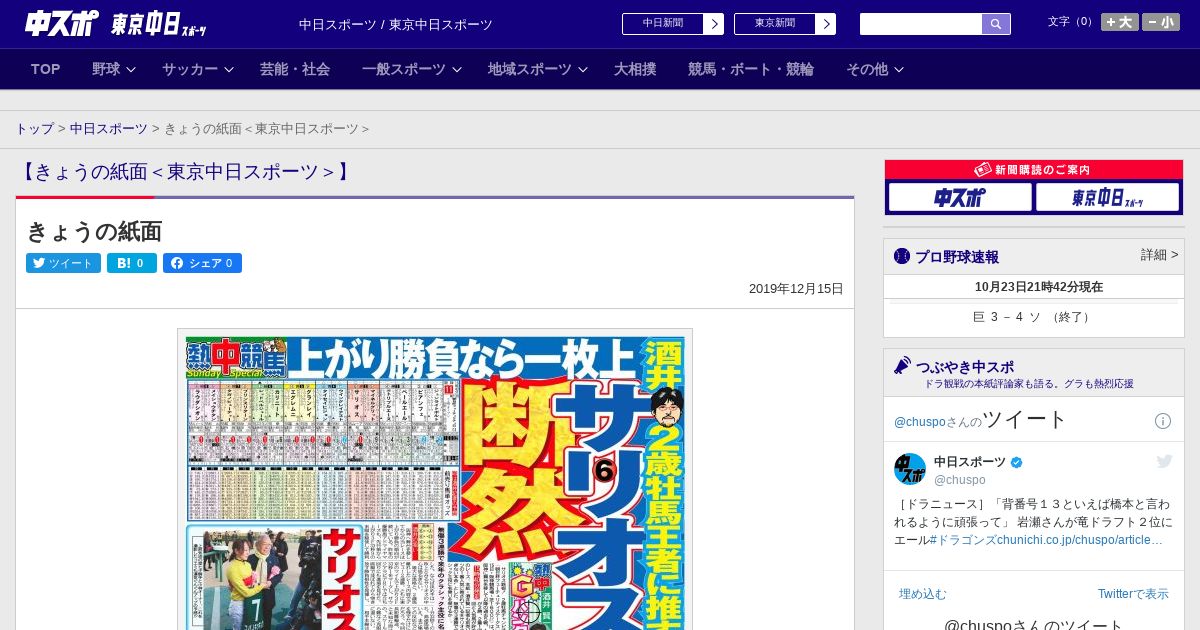1200x630 pixels.
Task: Click the arrow beside 東京新聞
Action: point(826,24)
